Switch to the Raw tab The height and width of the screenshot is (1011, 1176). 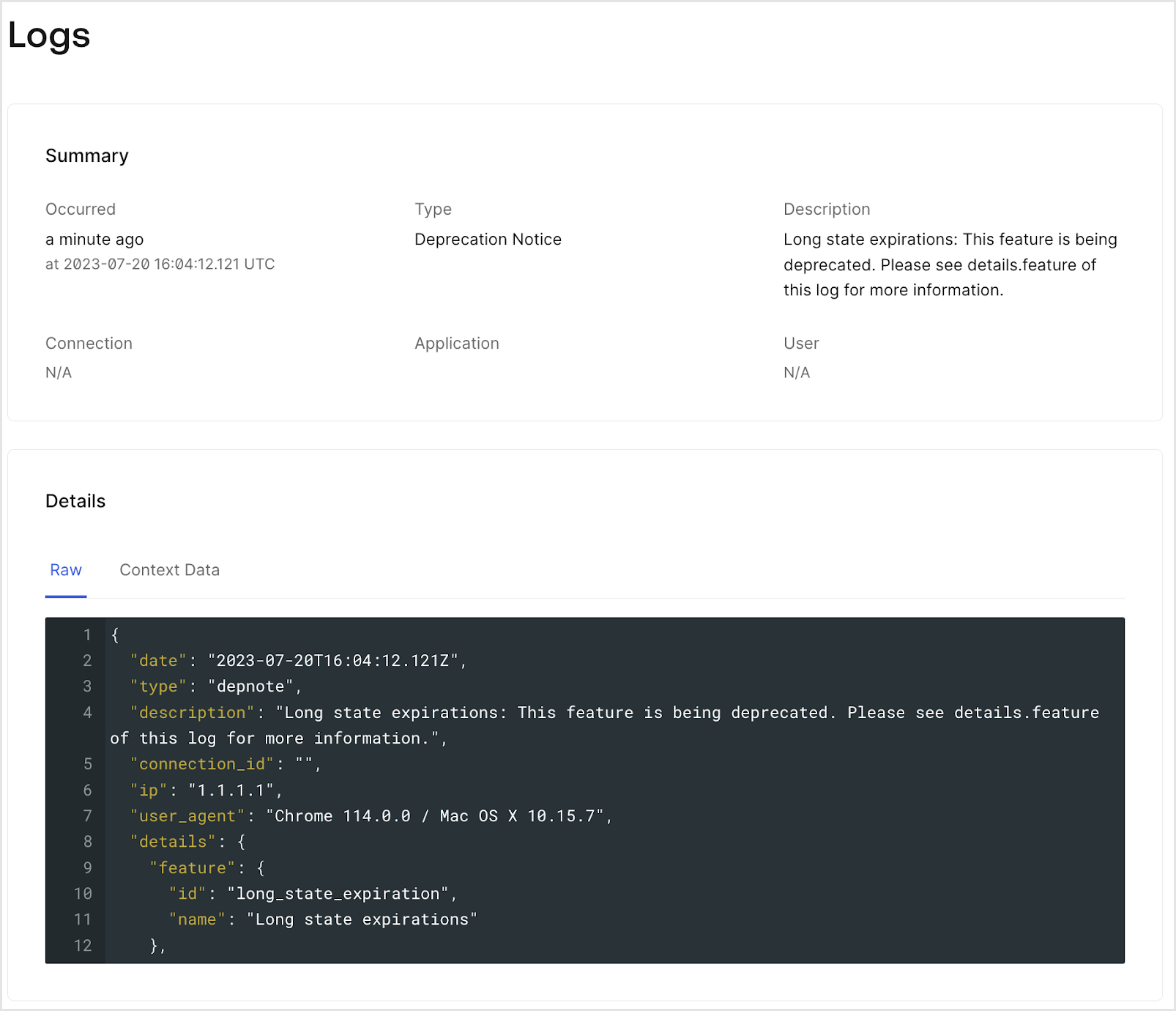pyautogui.click(x=66, y=570)
